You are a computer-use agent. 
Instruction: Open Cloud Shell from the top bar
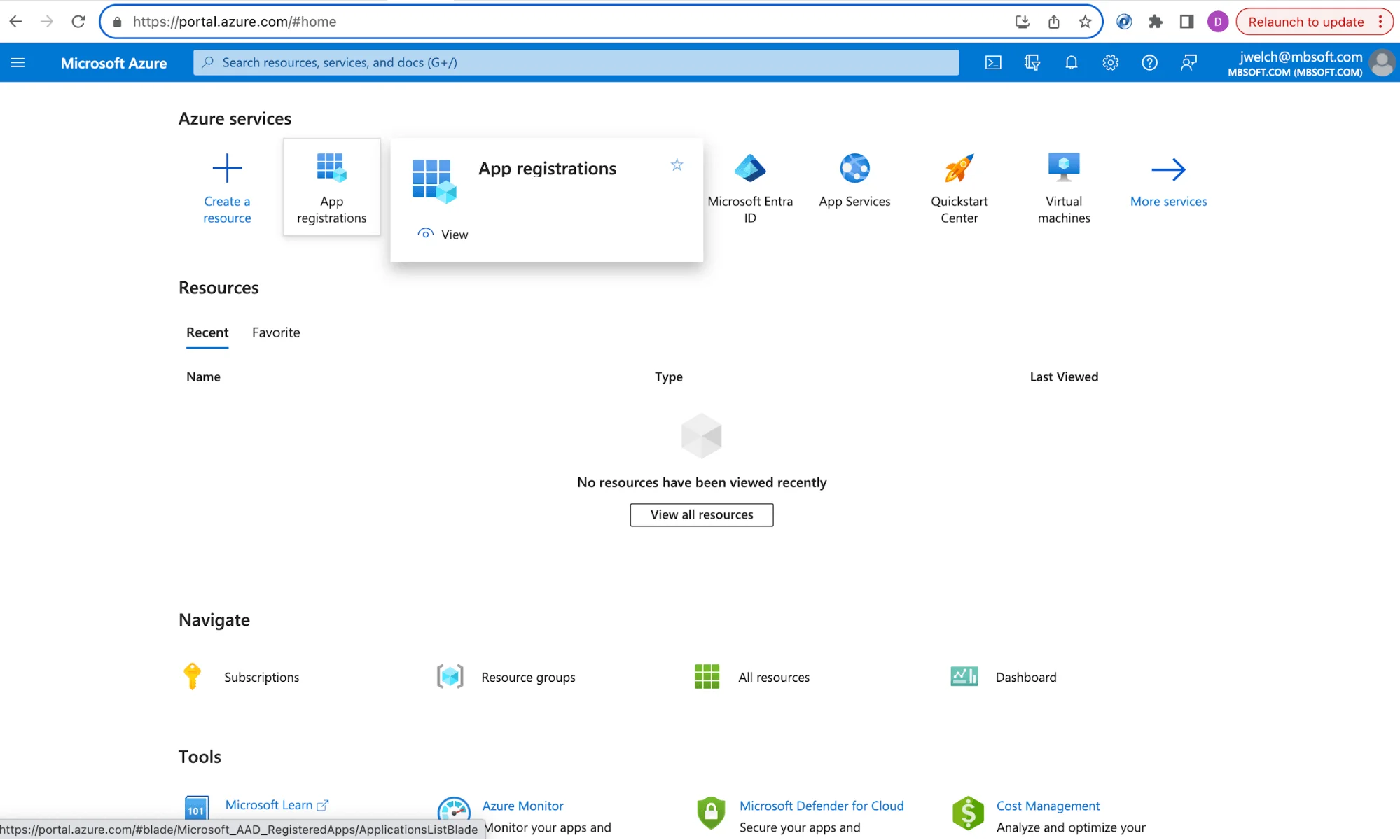coord(993,63)
